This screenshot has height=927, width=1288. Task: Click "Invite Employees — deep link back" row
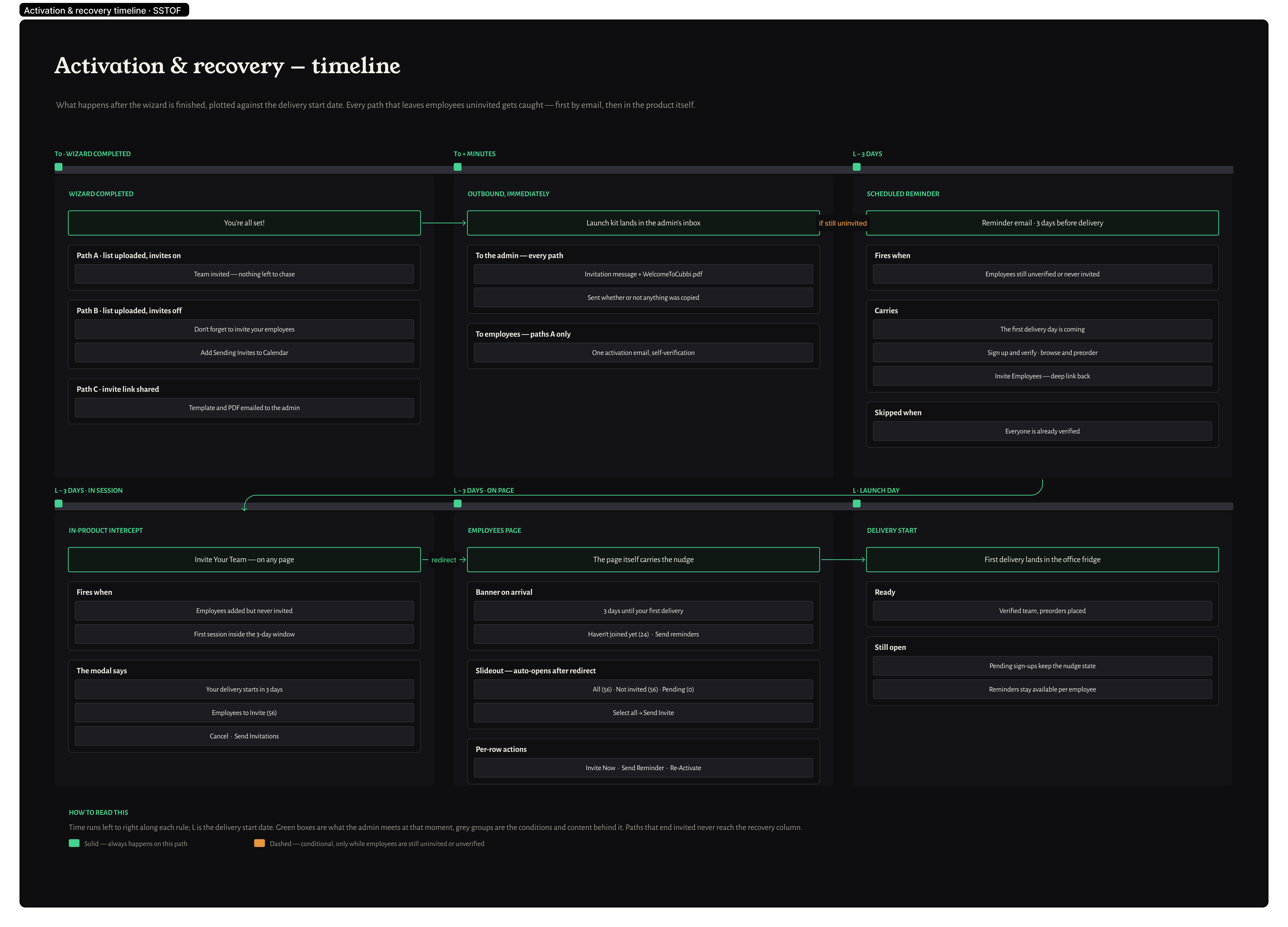point(1042,376)
